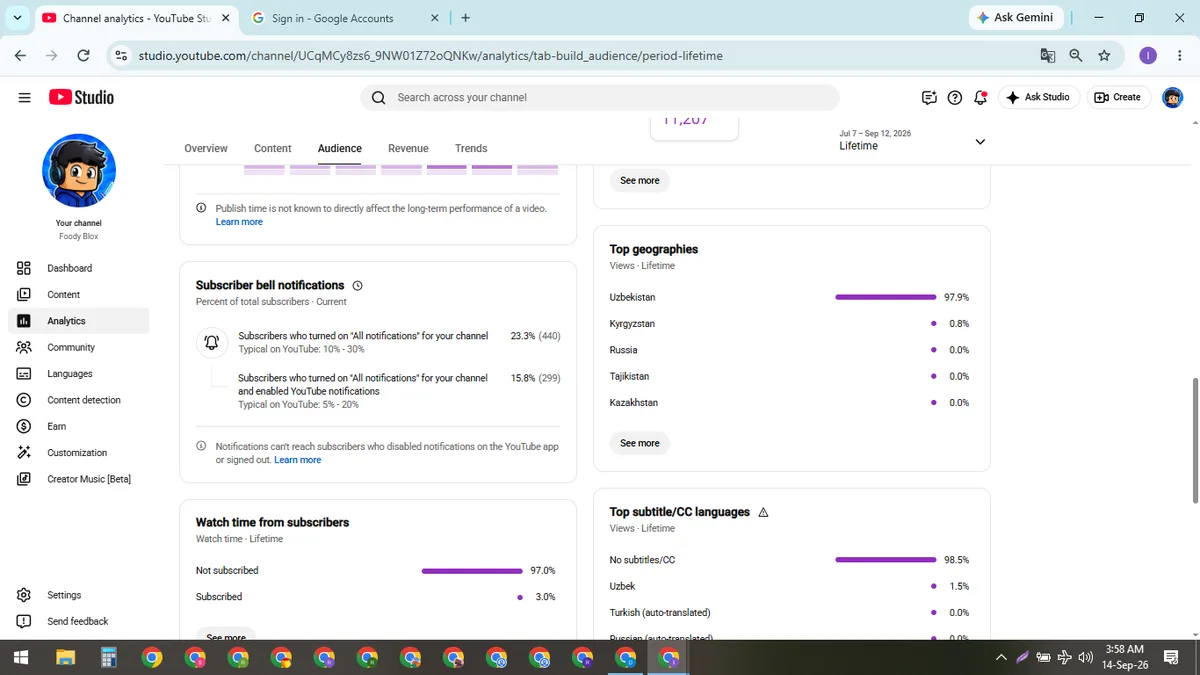Click See more under Top geographies
The width and height of the screenshot is (1200, 675).
[x=640, y=443]
